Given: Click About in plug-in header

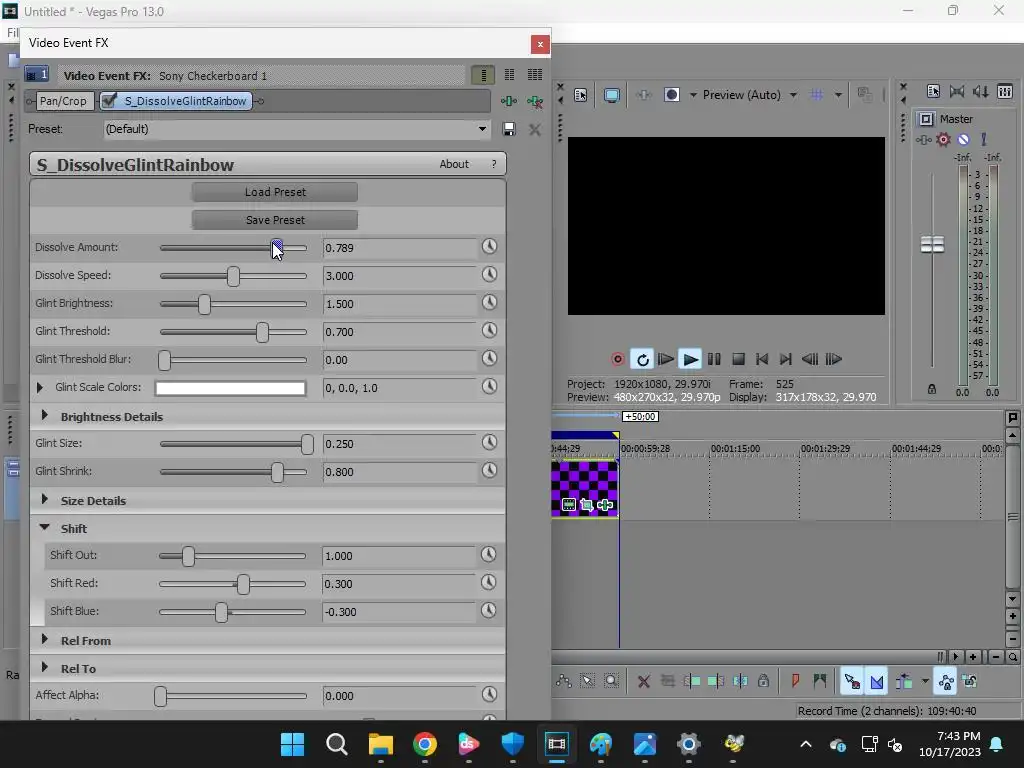Looking at the screenshot, I should point(454,164).
